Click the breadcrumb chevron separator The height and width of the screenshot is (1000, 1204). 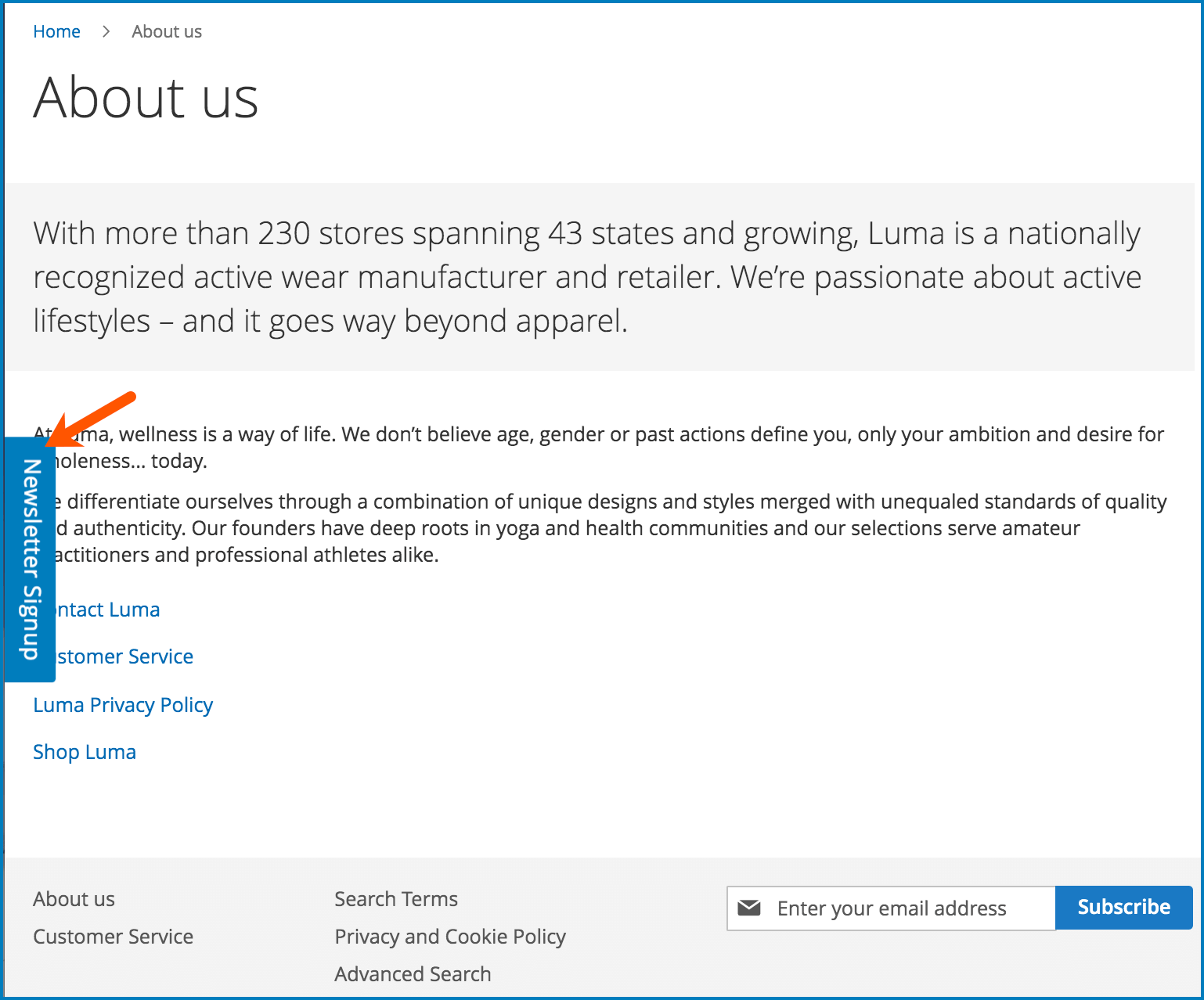coord(105,31)
